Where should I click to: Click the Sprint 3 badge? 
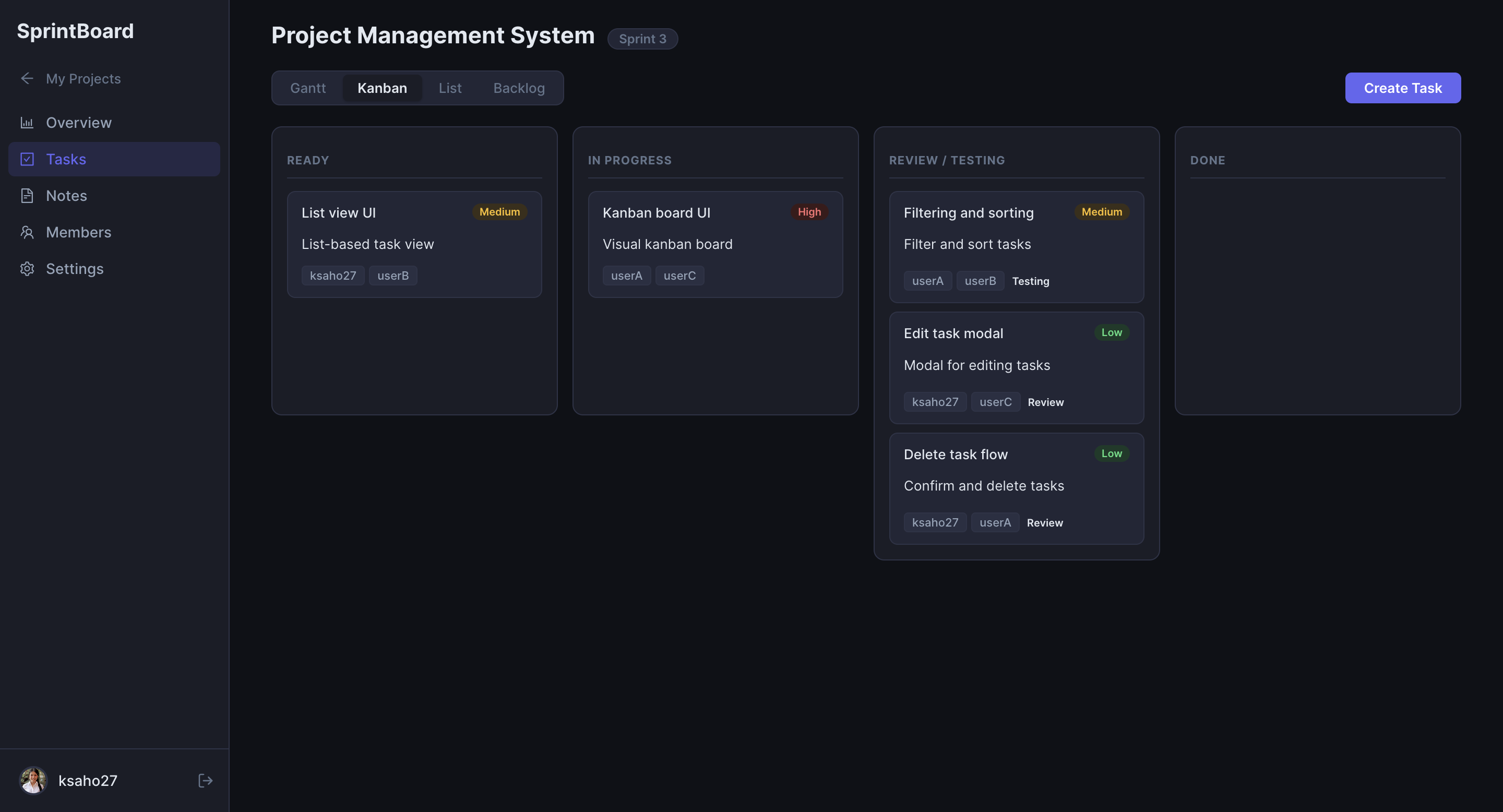642,39
